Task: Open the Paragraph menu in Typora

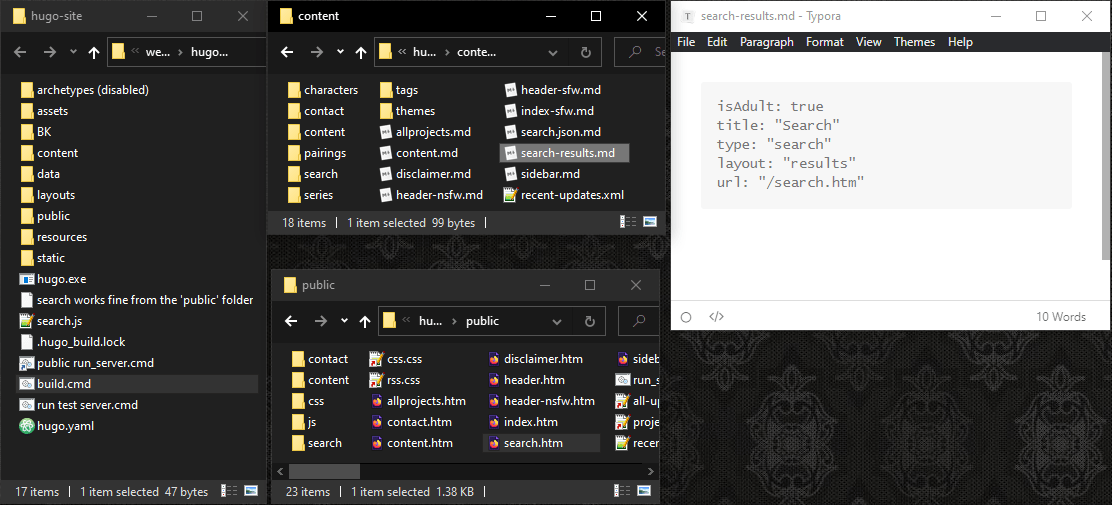Action: tap(766, 42)
